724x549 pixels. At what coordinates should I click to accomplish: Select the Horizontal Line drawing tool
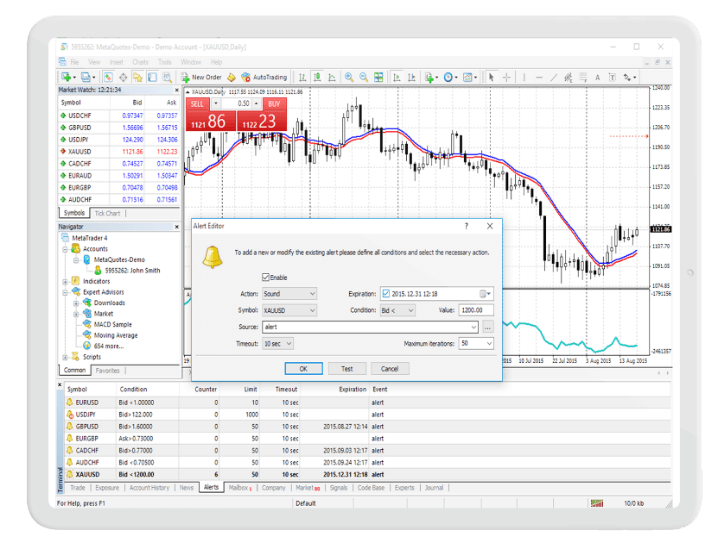tap(539, 77)
